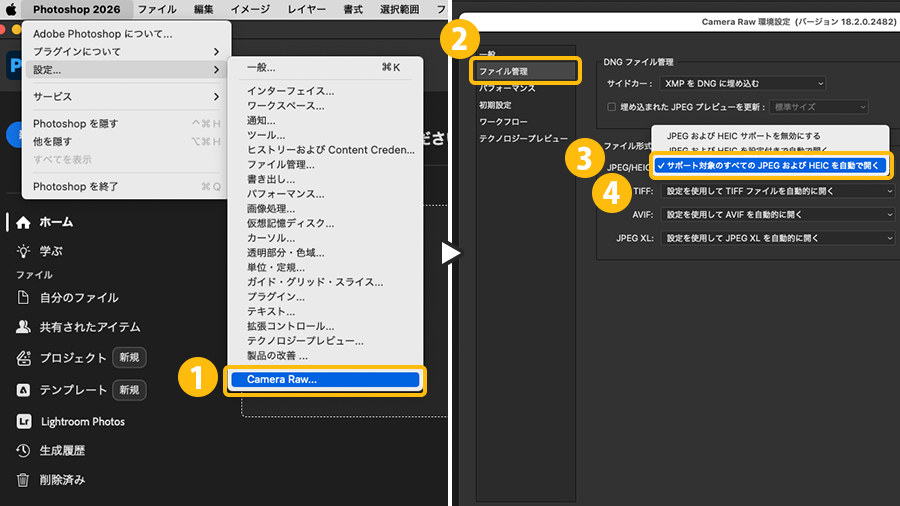Select パフォーマンス tab in Camera Raw preferences
The height and width of the screenshot is (506, 900).
507,88
